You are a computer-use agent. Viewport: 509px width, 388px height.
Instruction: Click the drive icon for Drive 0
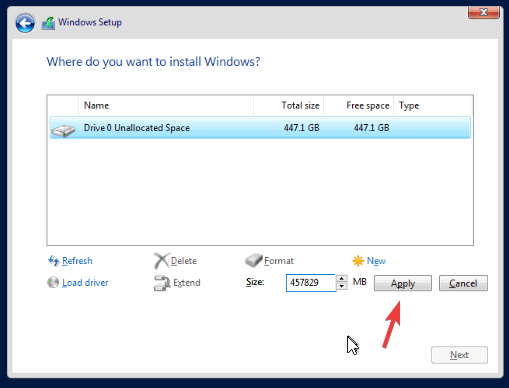point(63,130)
